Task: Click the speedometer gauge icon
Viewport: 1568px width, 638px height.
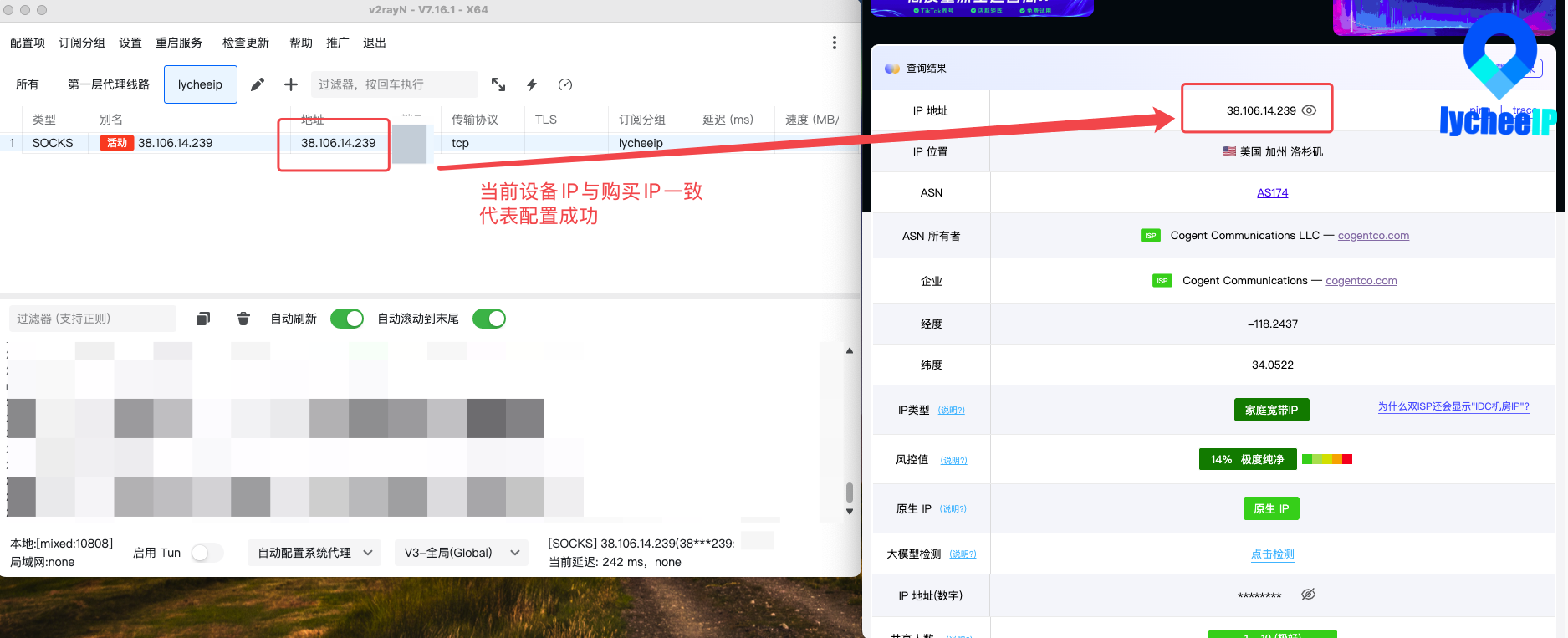Action: (x=565, y=84)
